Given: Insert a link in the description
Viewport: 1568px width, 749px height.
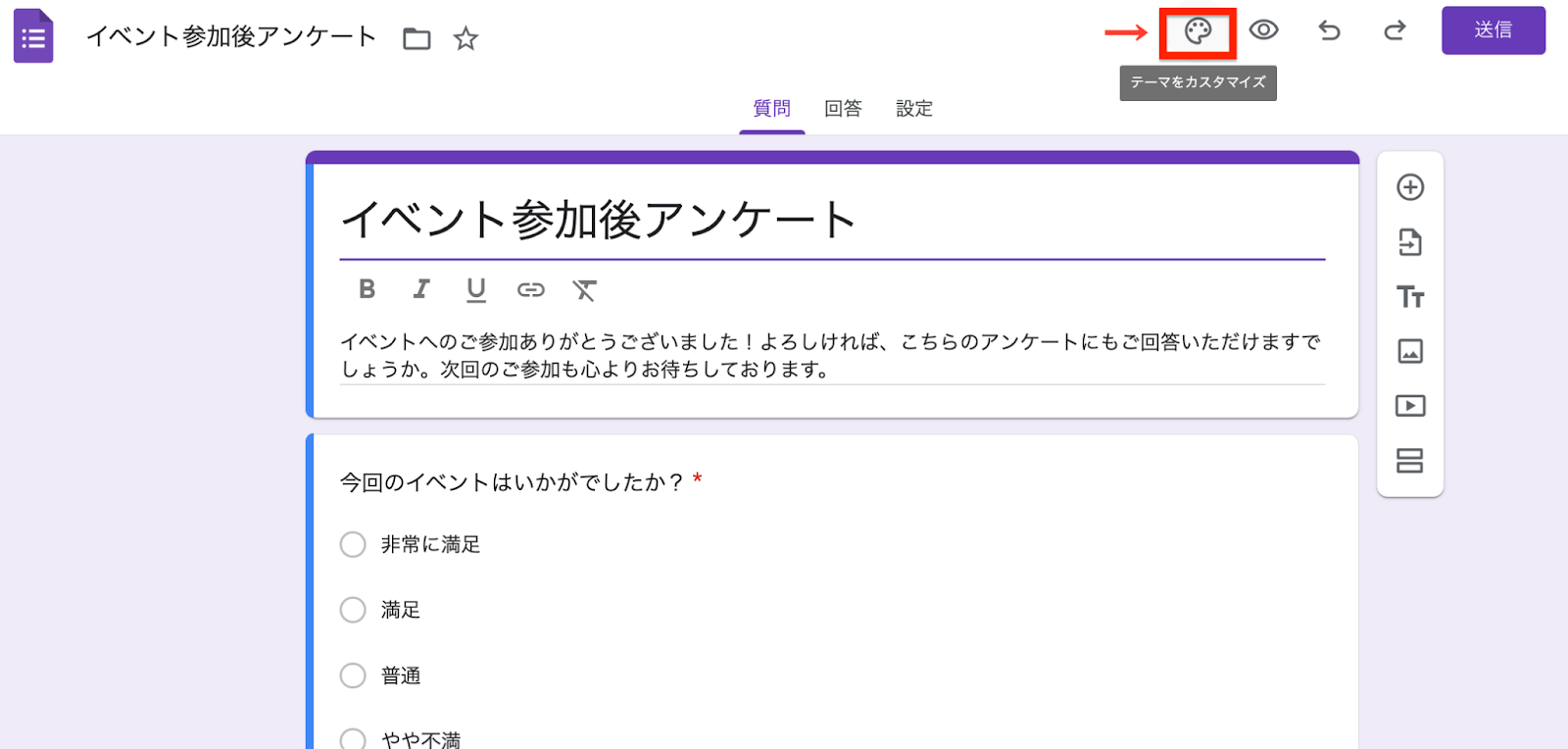Looking at the screenshot, I should pos(531,290).
